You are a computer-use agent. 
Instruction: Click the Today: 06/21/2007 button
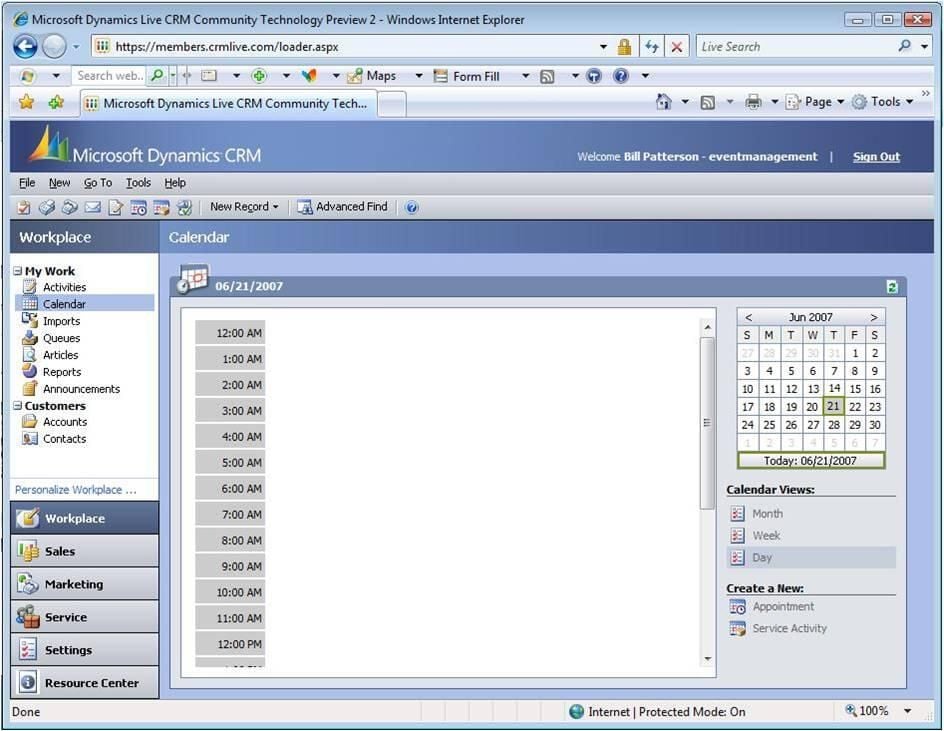coord(811,461)
